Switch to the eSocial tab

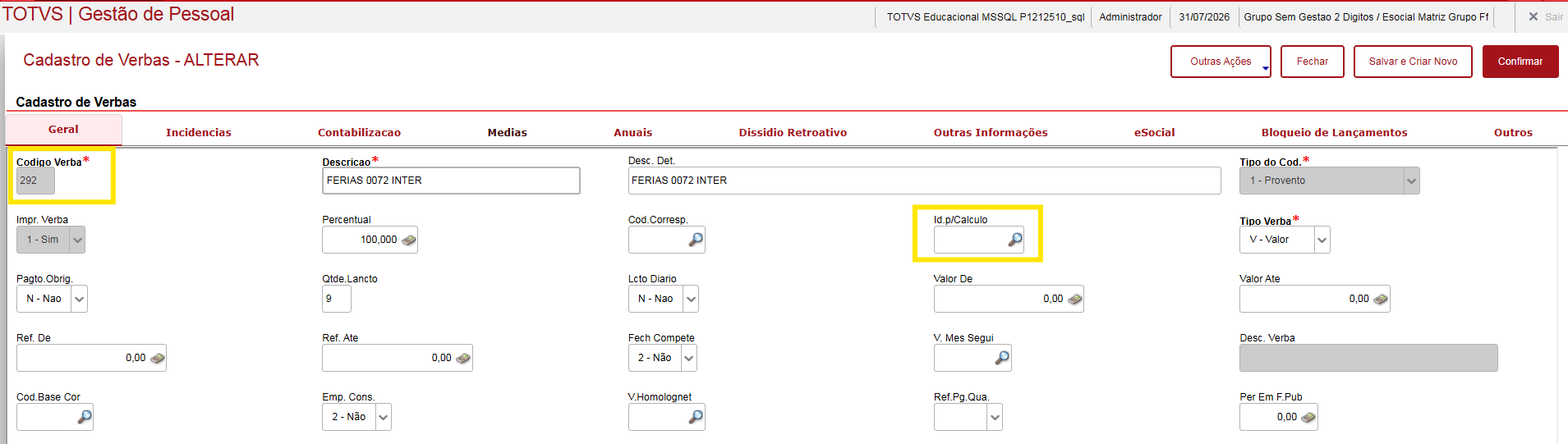tap(1155, 132)
